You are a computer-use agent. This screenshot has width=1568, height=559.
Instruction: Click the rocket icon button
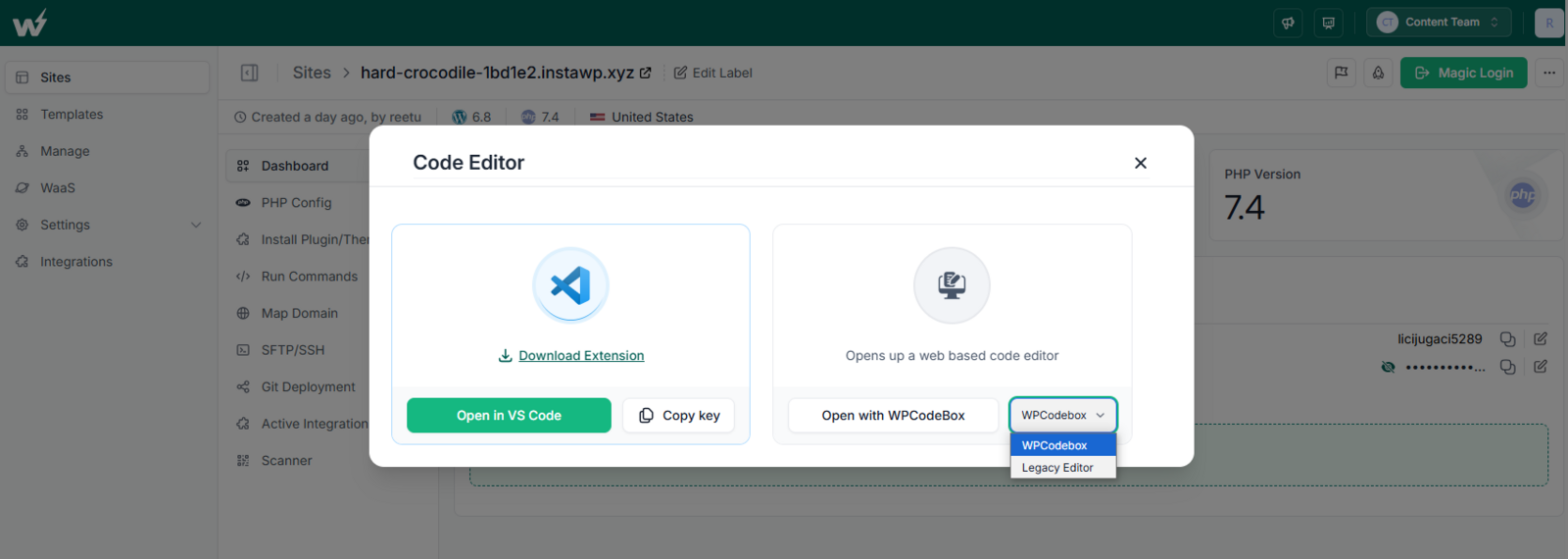click(x=1378, y=73)
